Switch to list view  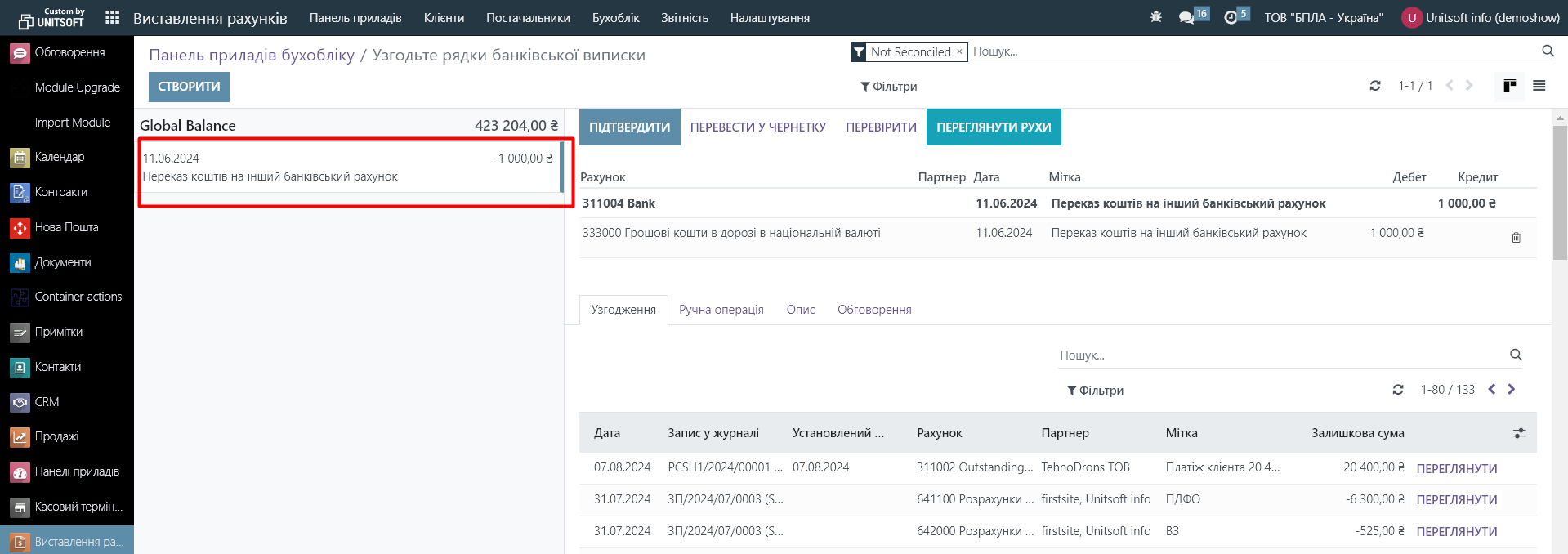1539,86
